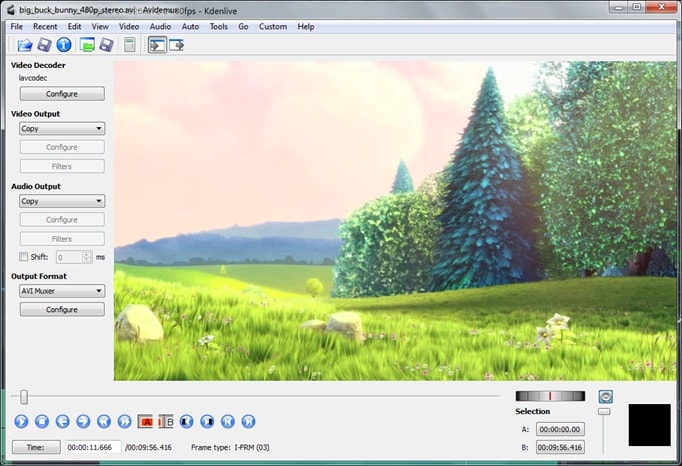Open Audio Output codec dropdown
The image size is (682, 466).
(x=62, y=201)
